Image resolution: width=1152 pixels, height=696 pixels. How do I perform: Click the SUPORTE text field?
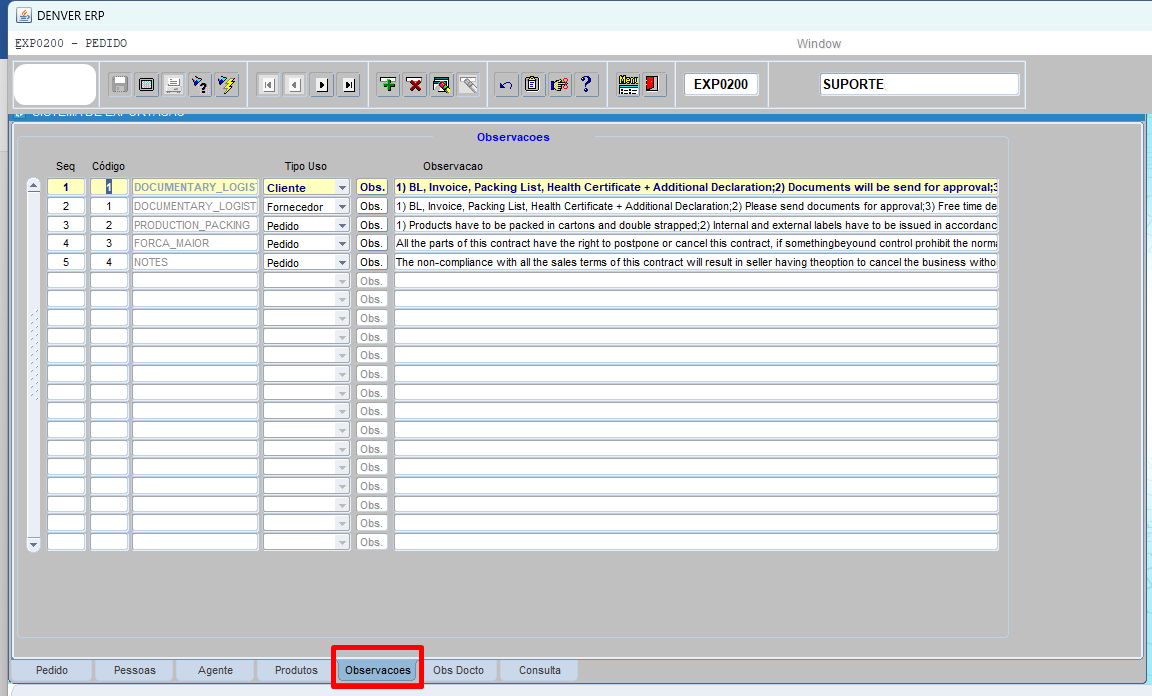pos(918,85)
